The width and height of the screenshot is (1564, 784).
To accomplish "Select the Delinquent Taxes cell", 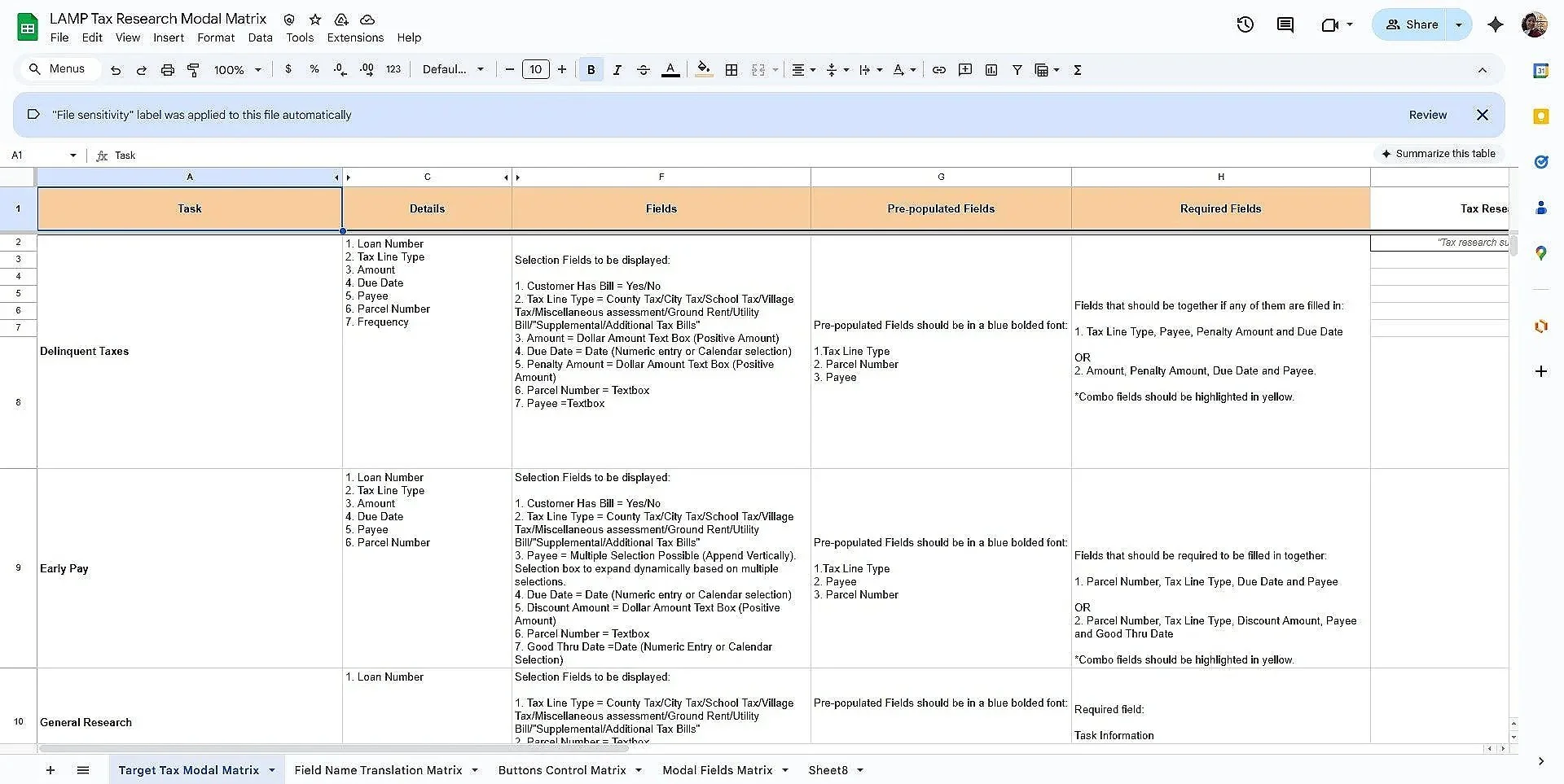I will click(189, 352).
